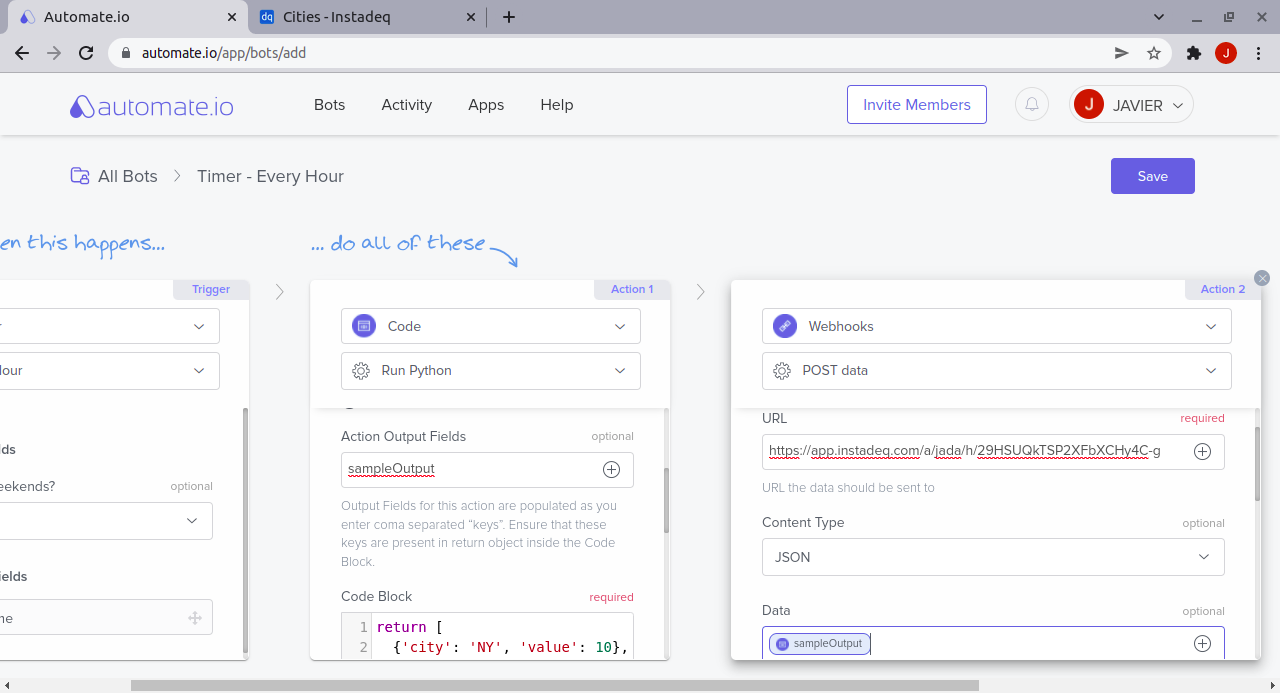The width and height of the screenshot is (1280, 693).
Task: Click the Webhooks app icon in Action 2
Action: (786, 326)
